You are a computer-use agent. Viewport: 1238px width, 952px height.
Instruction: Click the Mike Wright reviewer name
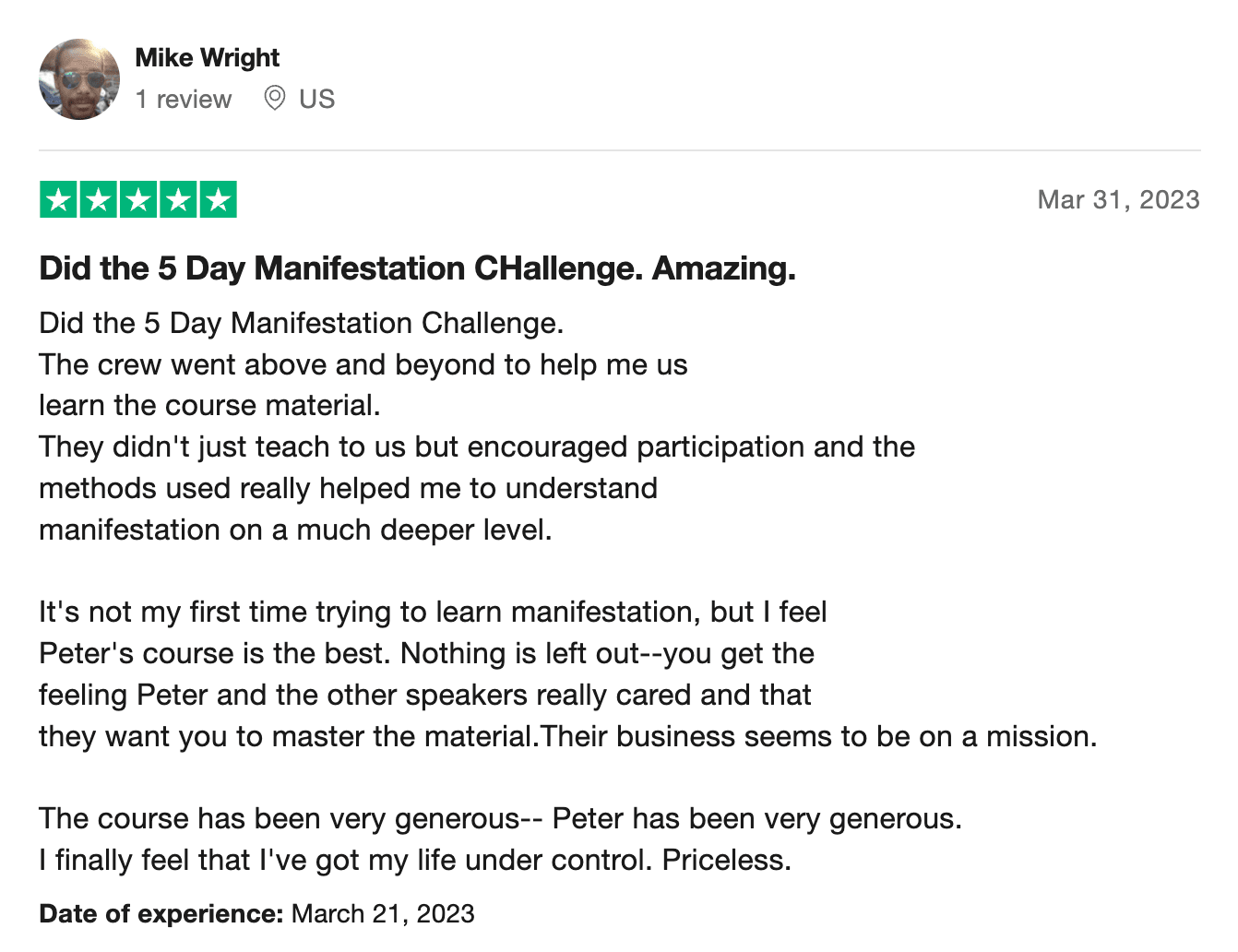pyautogui.click(x=207, y=57)
